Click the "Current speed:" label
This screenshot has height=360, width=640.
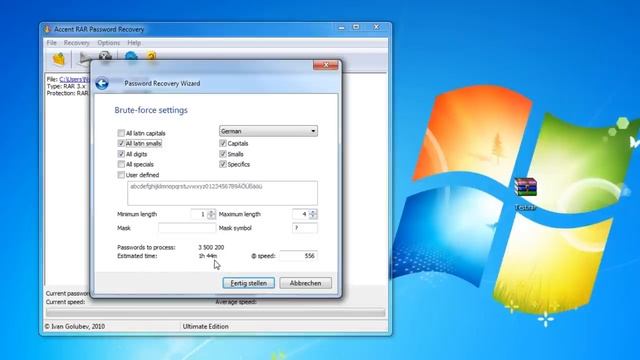point(65,302)
